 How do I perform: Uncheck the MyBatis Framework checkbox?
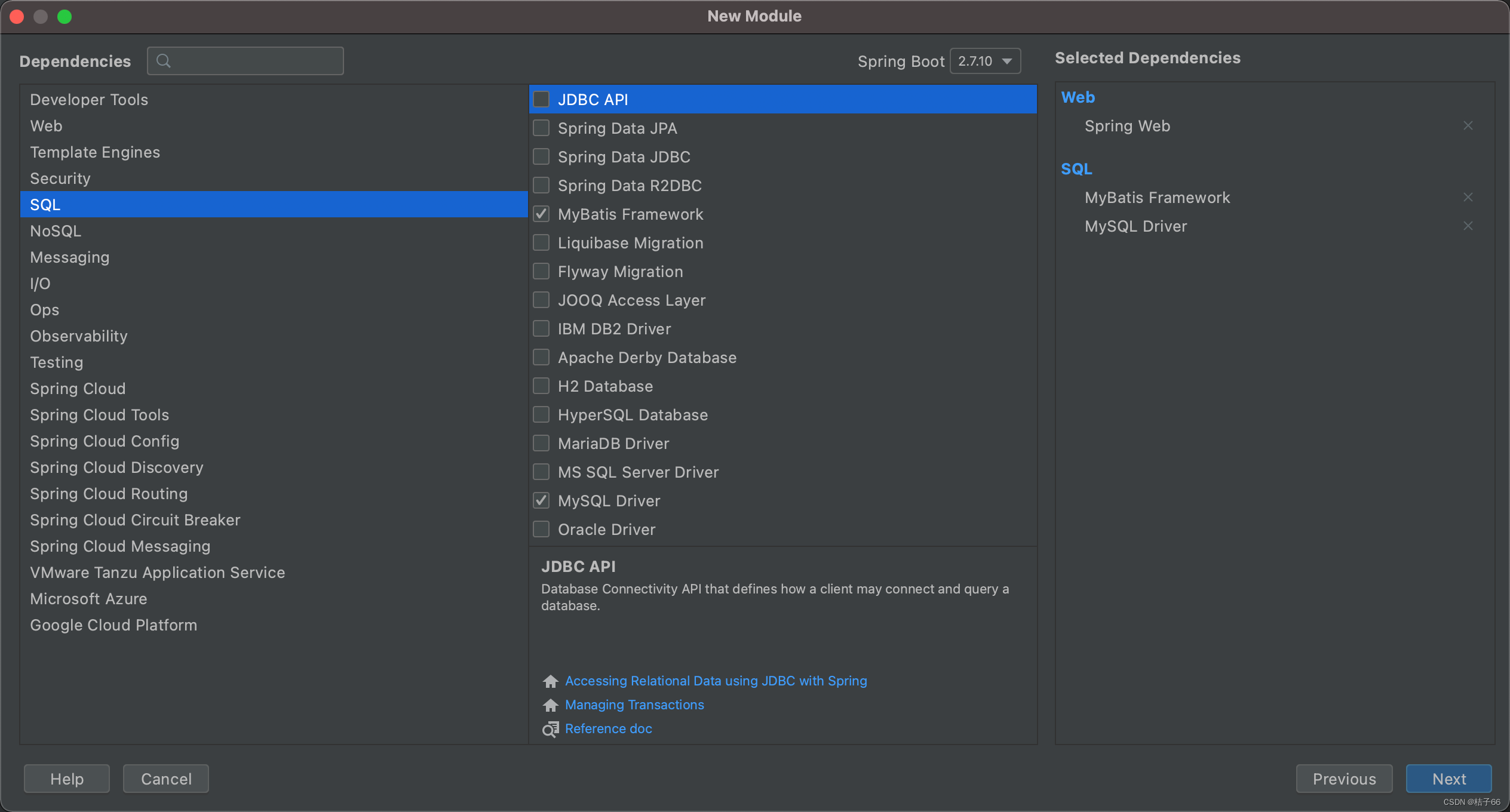[541, 214]
